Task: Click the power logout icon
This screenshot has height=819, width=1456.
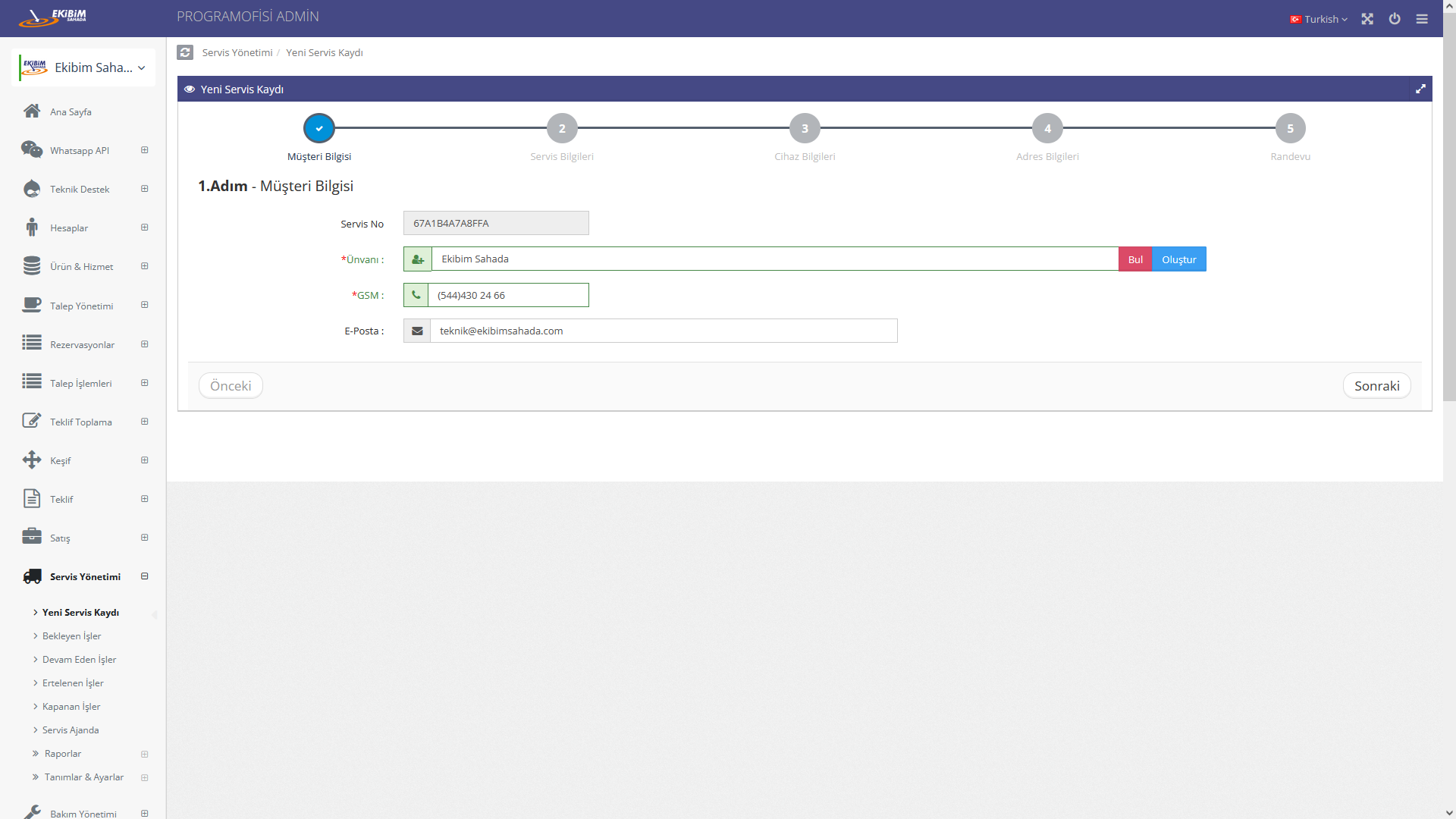Action: 1395,19
